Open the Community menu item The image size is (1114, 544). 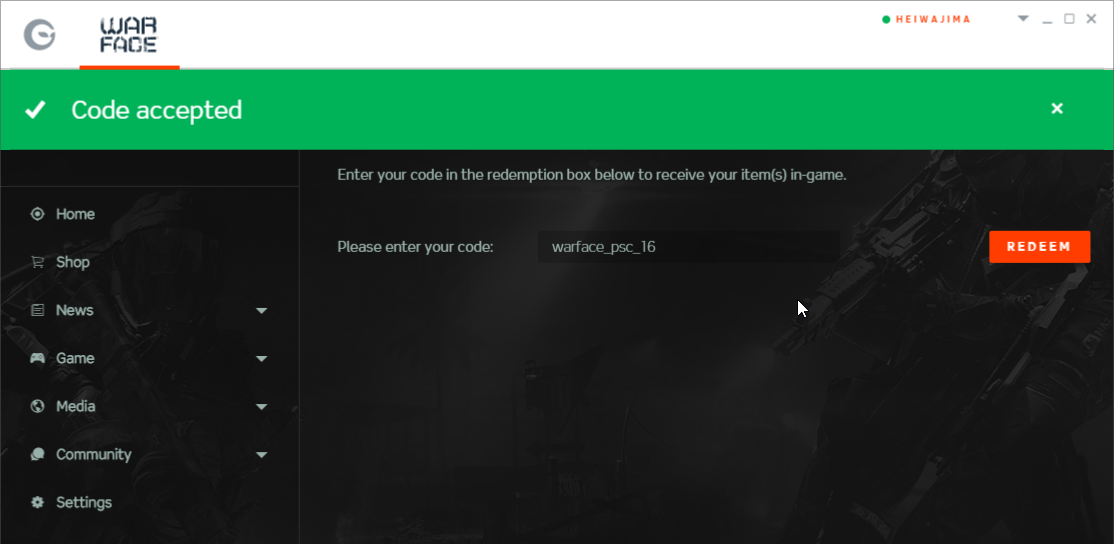tap(94, 455)
